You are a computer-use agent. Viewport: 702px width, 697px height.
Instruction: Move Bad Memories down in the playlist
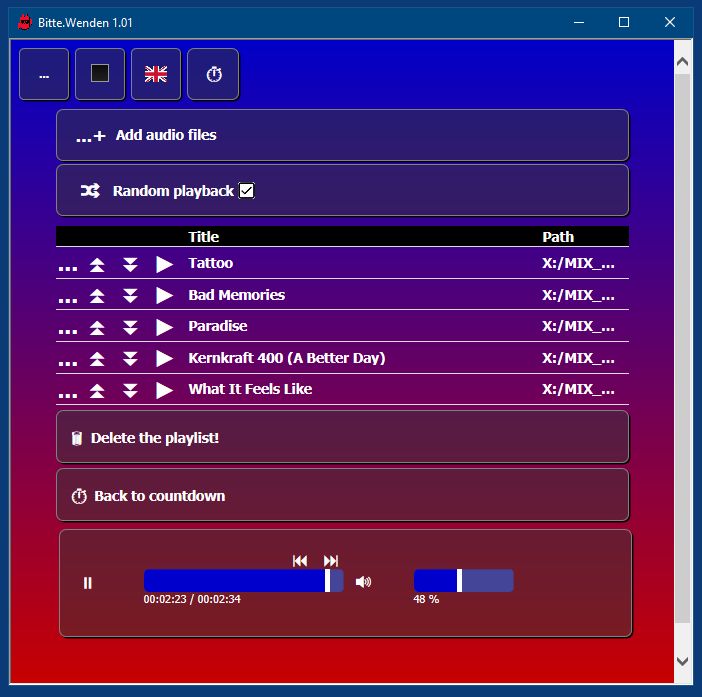(x=130, y=296)
